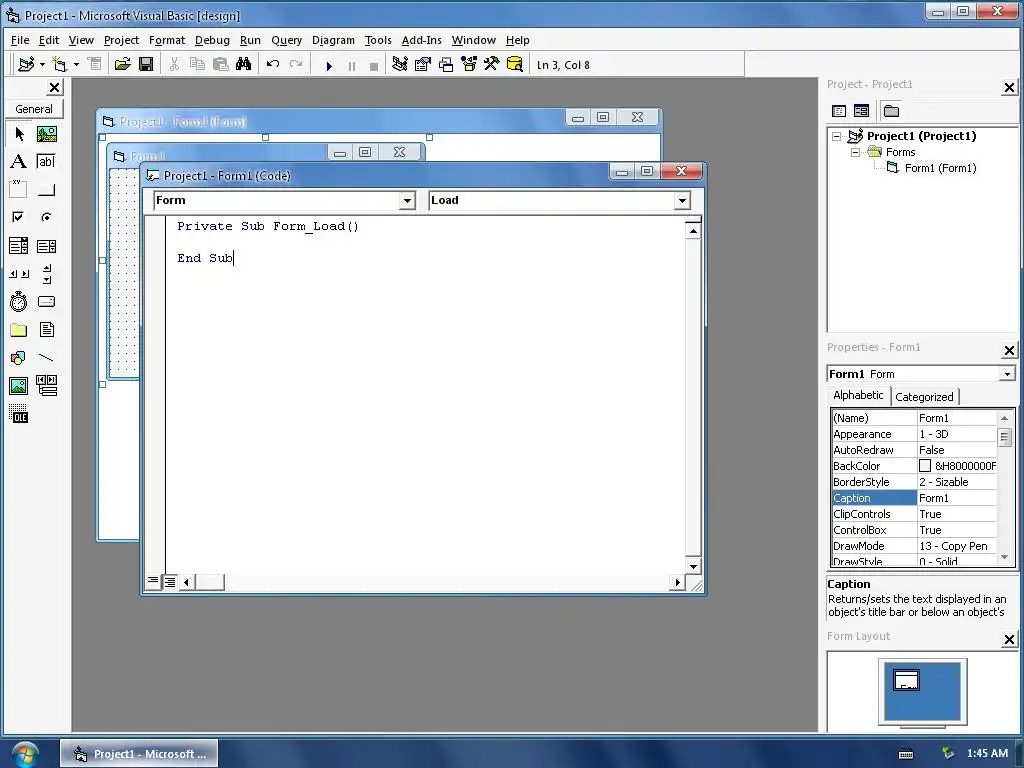Open the Form1 object dropdown in Properties
Screen dimensions: 1024x768
pos(1007,374)
